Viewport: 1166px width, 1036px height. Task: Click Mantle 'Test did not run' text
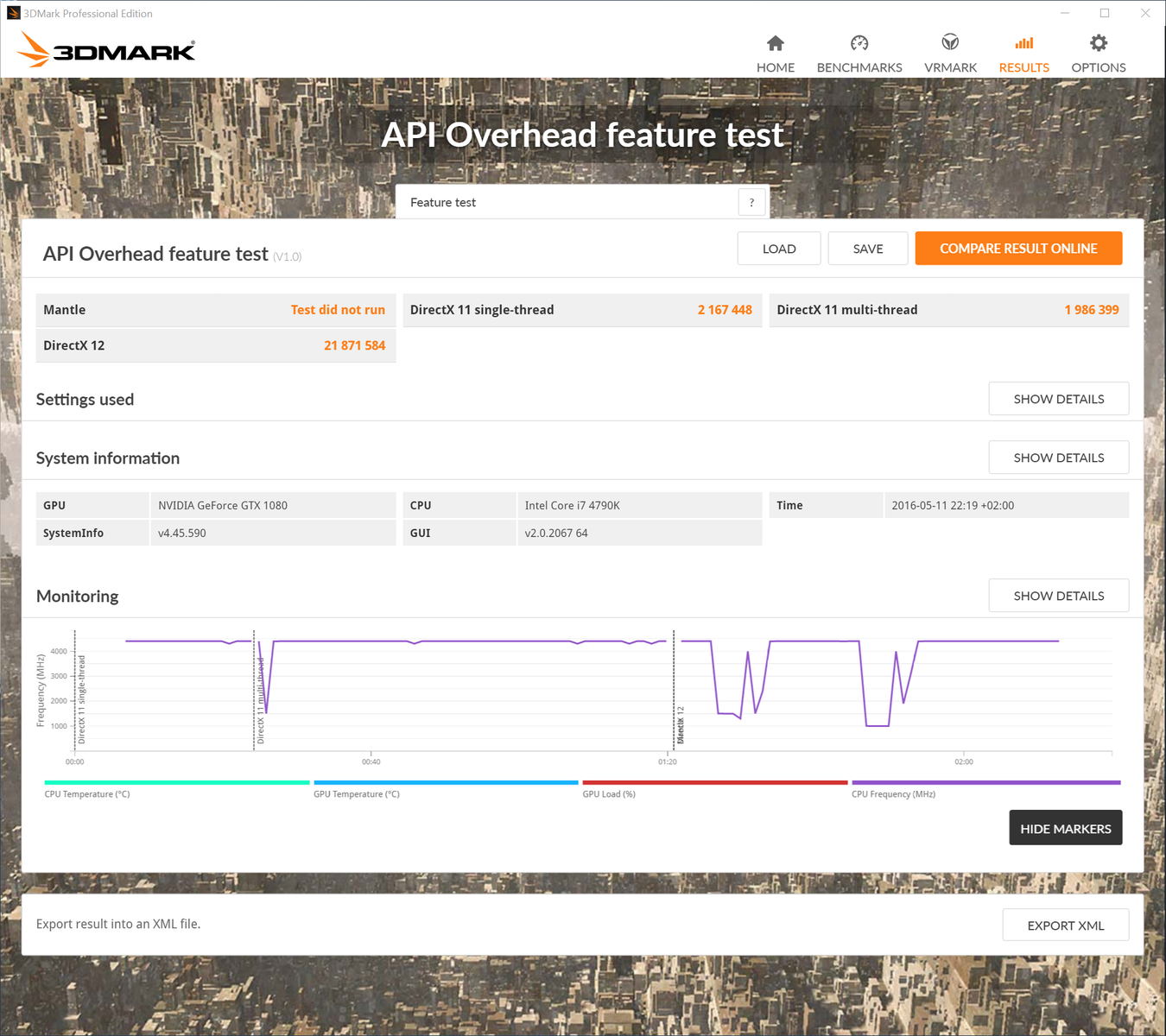(338, 310)
